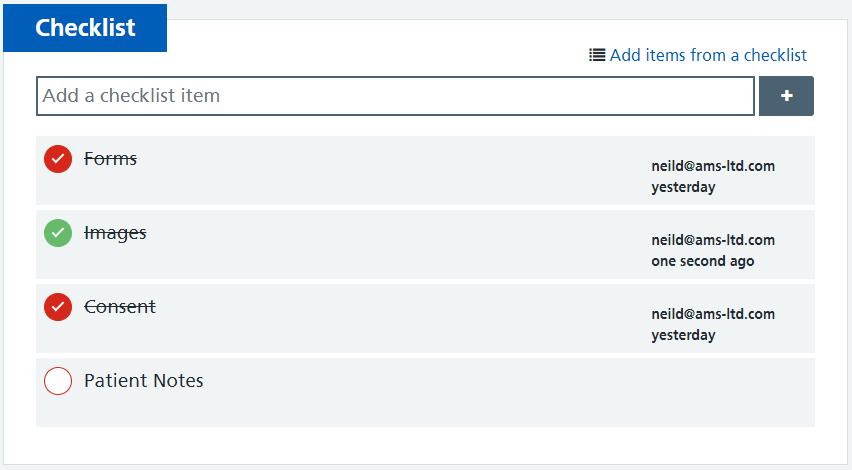Image resolution: width=852 pixels, height=470 pixels.
Task: Click the struck-through Forms label
Action: 110,159
